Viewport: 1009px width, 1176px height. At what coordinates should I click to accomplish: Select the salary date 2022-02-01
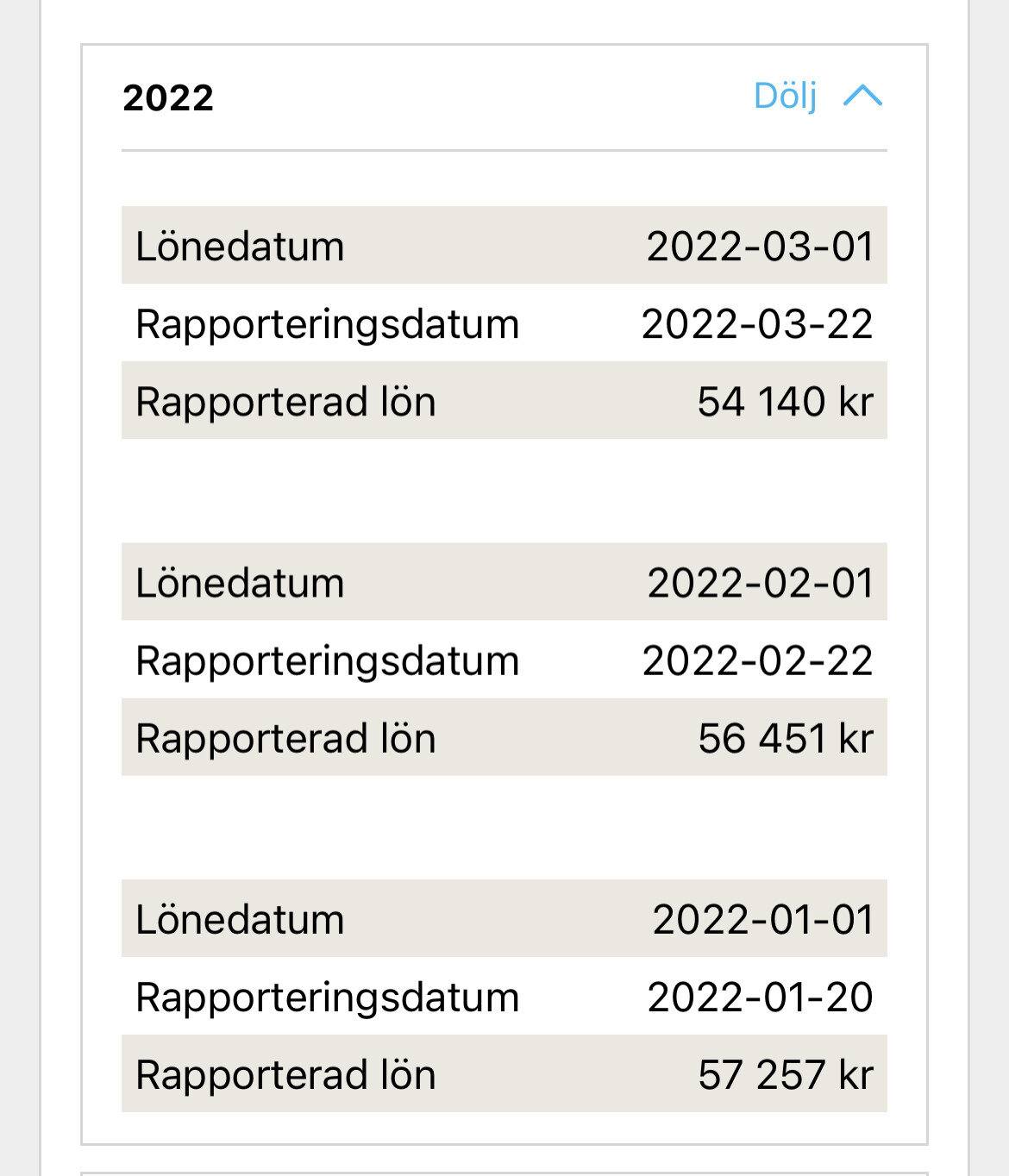pyautogui.click(x=760, y=583)
